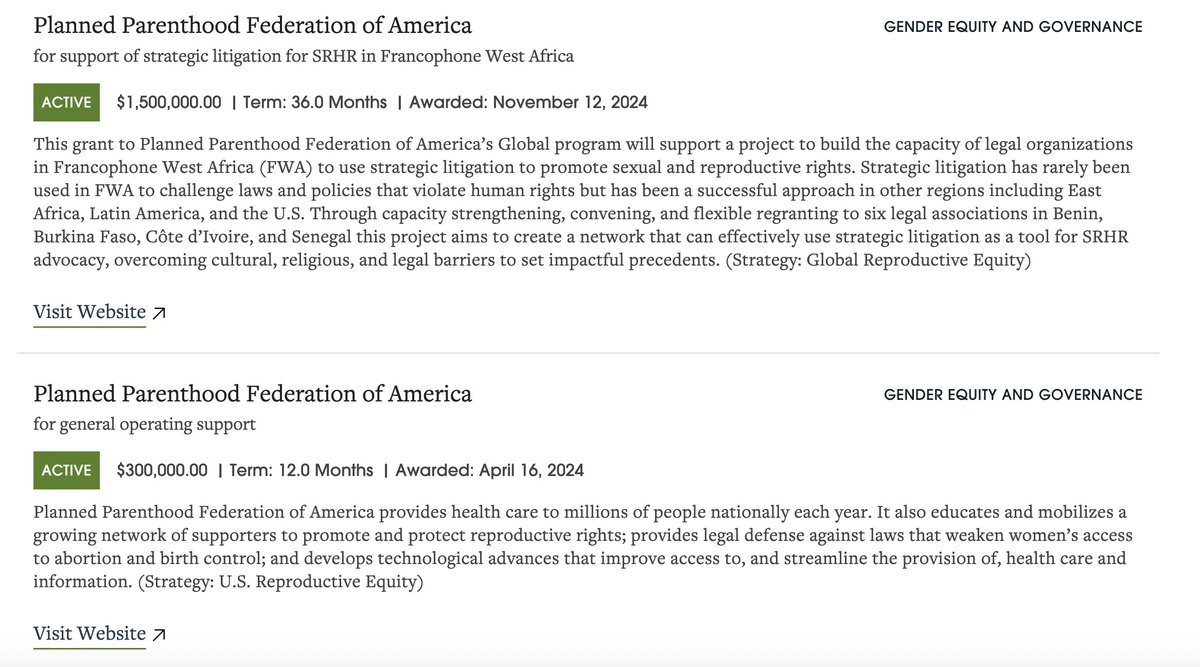Click the strategic litigation for SRHR subtitle

303,56
